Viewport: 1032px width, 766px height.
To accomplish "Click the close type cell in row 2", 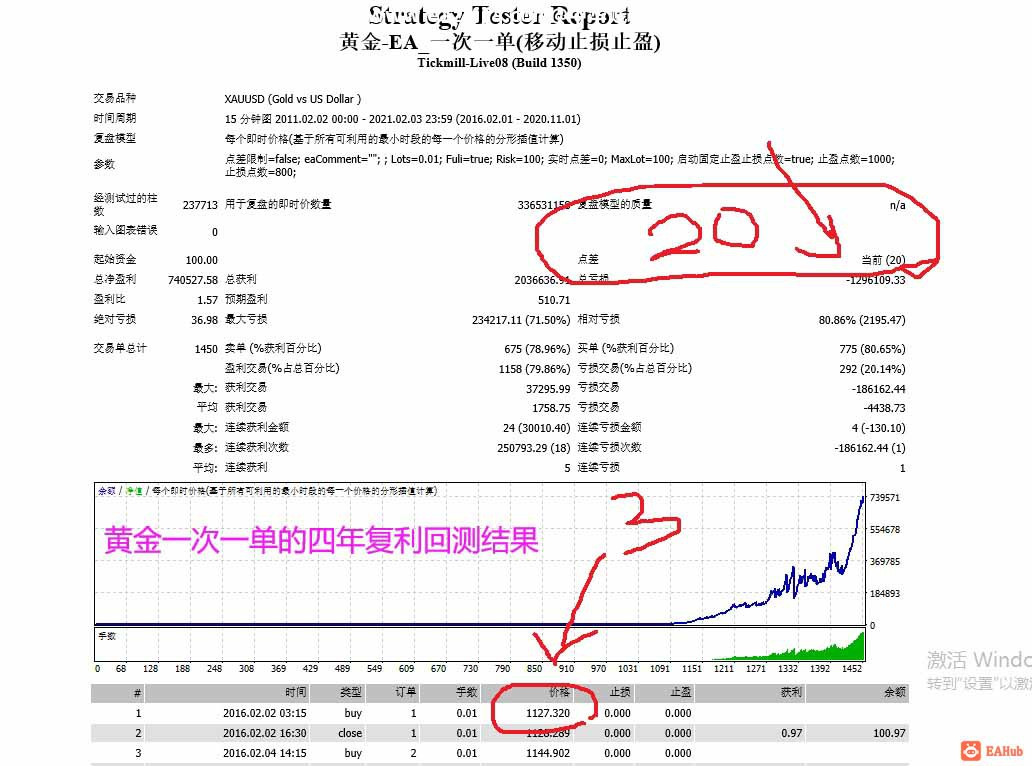I will click(350, 733).
